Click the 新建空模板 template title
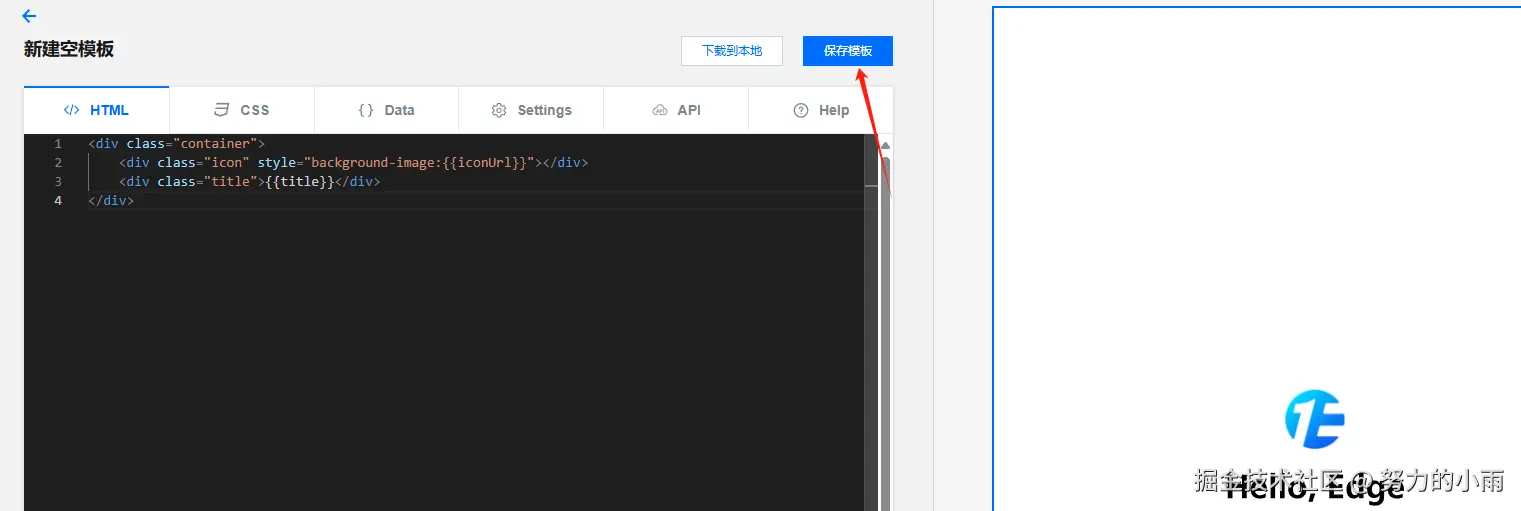The image size is (1521, 511). point(69,49)
